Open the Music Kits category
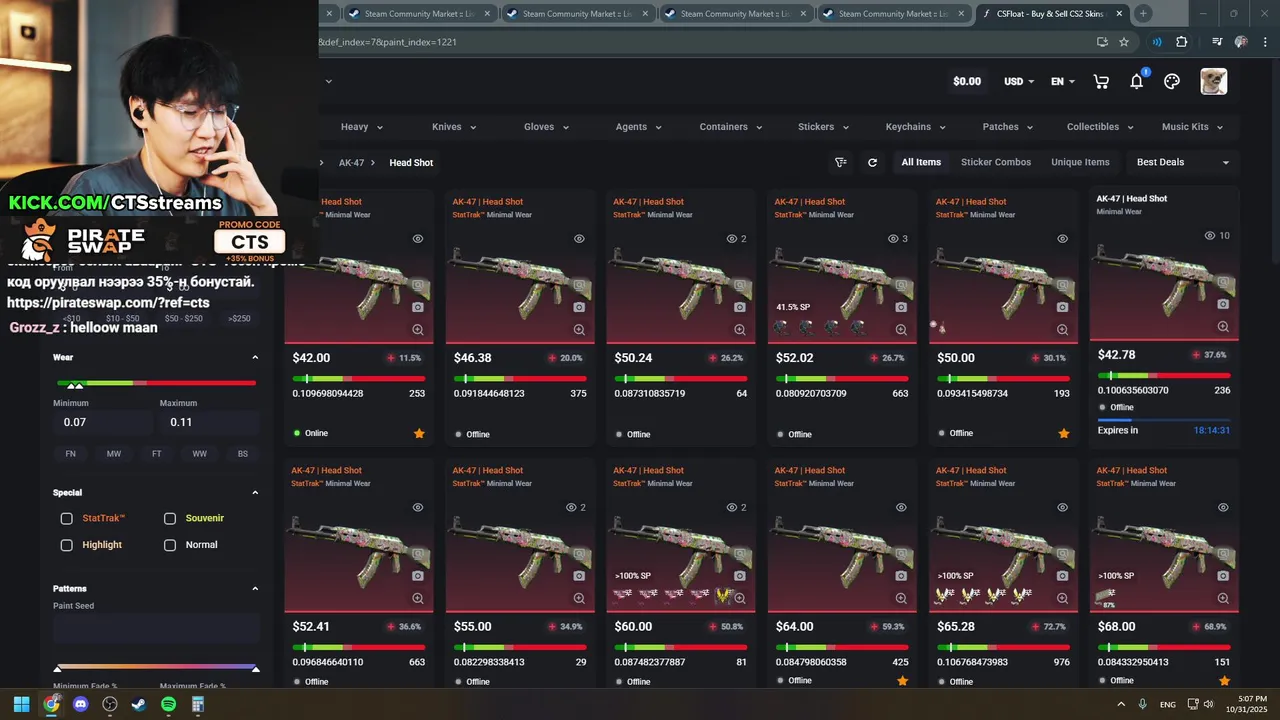Image resolution: width=1280 pixels, height=720 pixels. (x=1192, y=127)
